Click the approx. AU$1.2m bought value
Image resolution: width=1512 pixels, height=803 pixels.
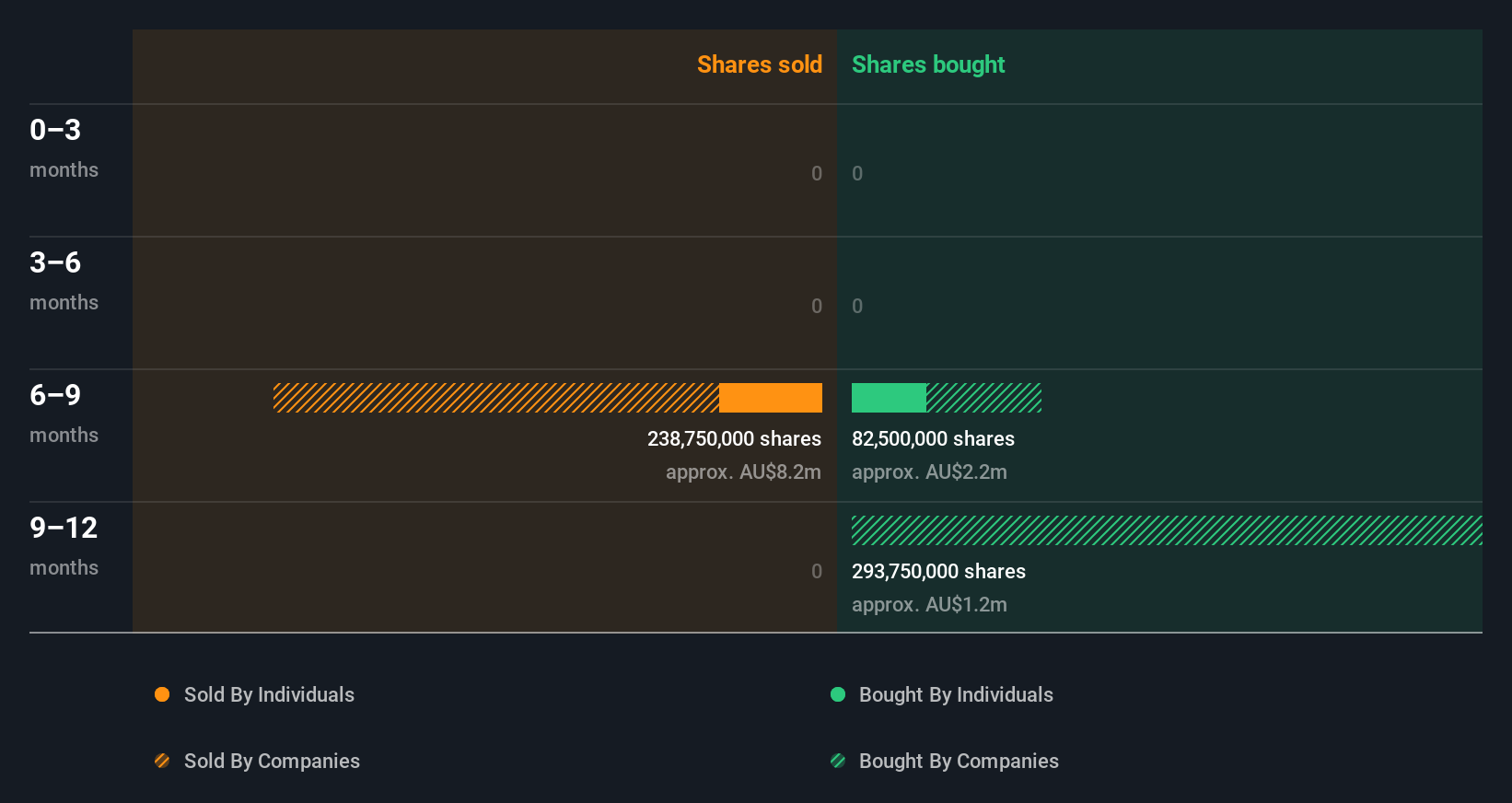(x=929, y=605)
